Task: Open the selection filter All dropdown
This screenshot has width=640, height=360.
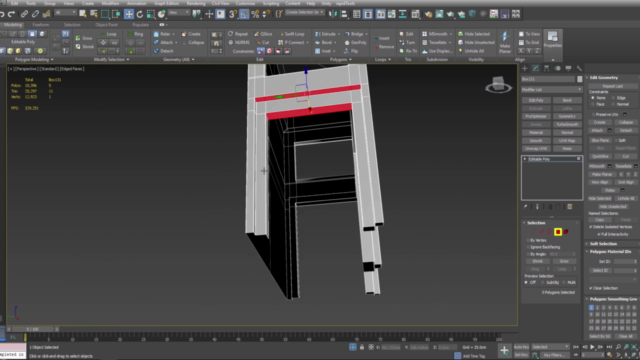Action: 65,13
